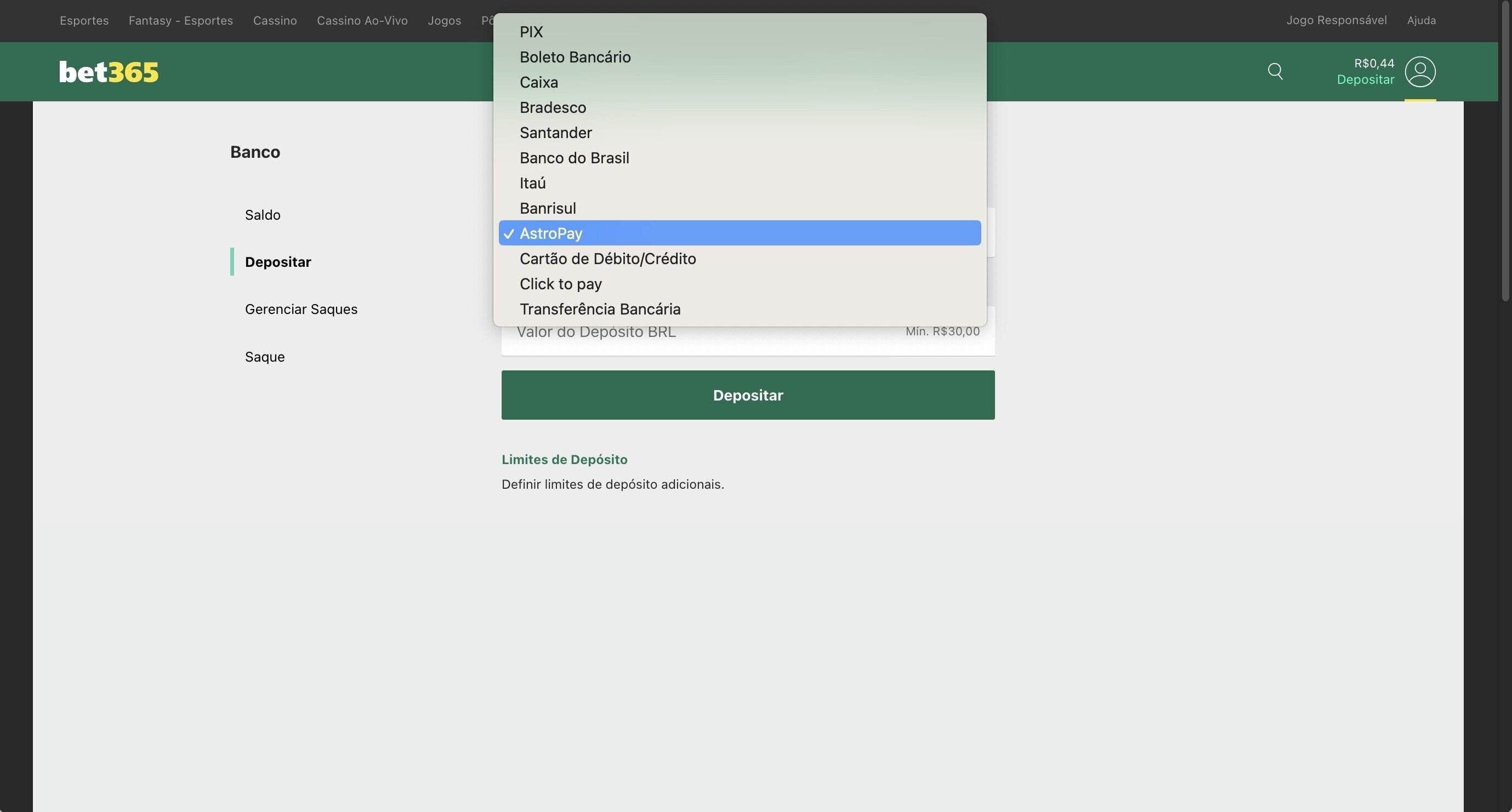The width and height of the screenshot is (1512, 812).
Task: Click the bet365 logo
Action: [x=109, y=72]
